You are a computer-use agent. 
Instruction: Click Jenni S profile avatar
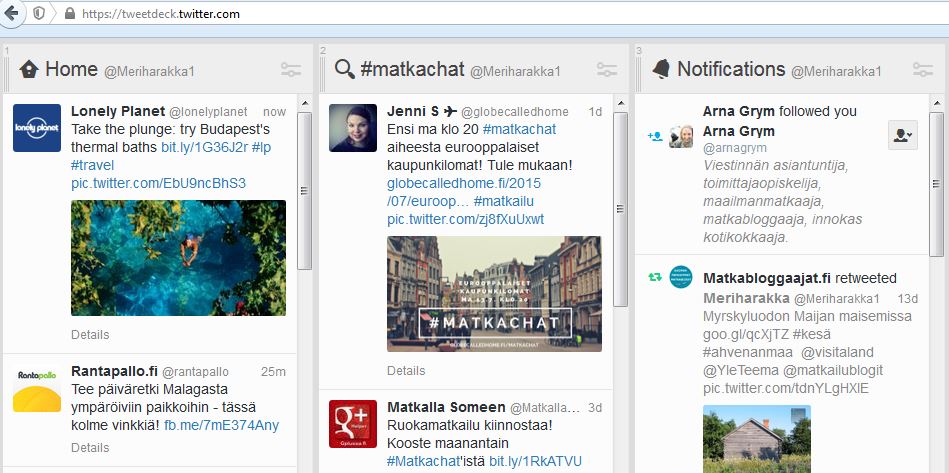click(353, 128)
